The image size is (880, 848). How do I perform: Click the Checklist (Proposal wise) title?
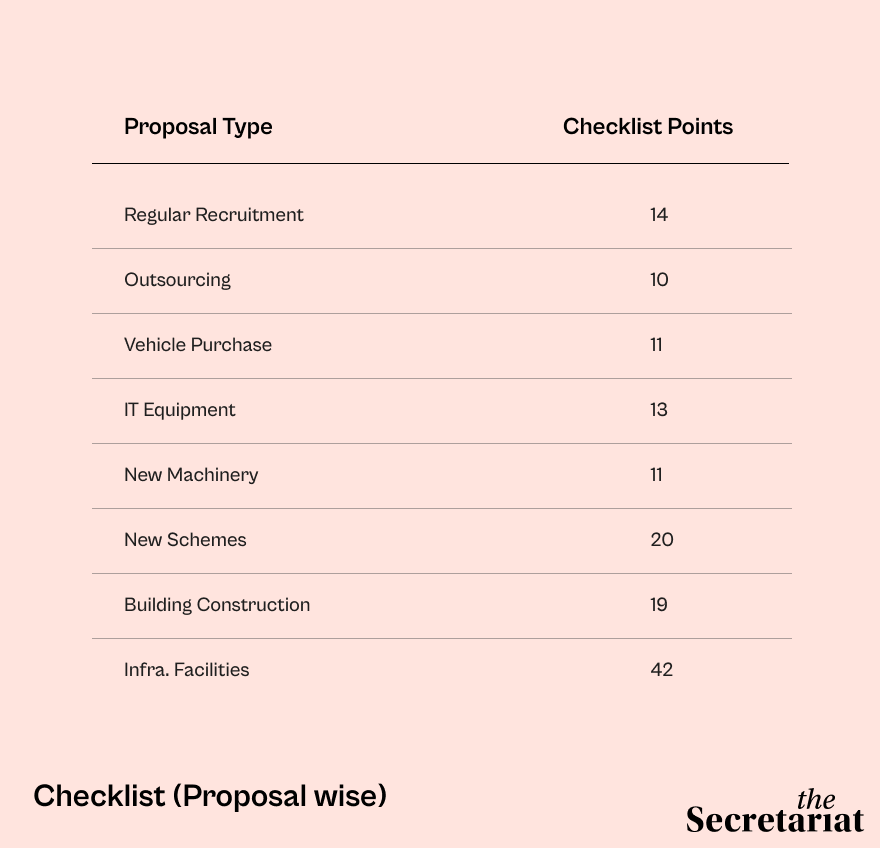pos(210,796)
